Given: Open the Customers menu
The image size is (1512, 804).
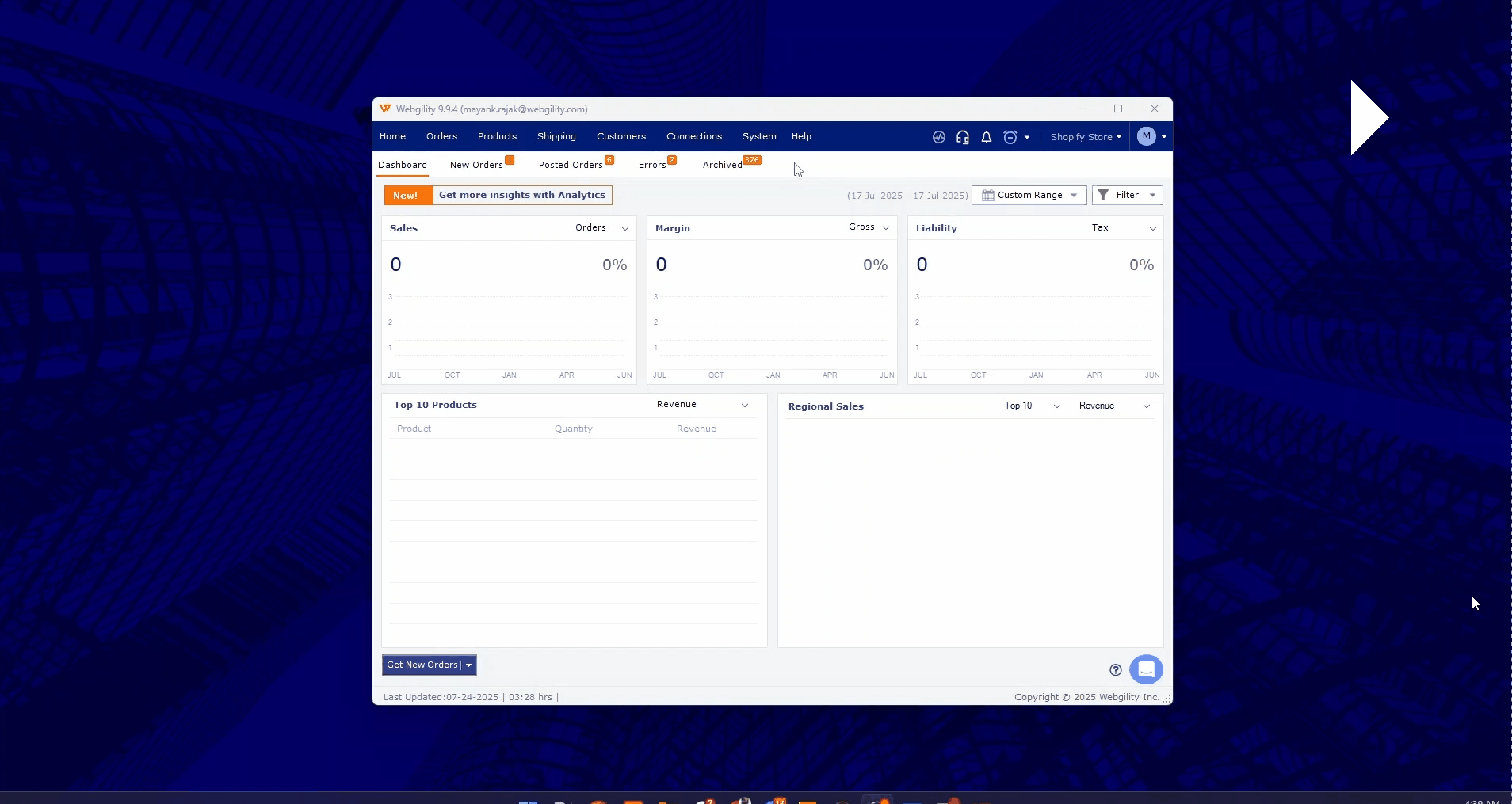Looking at the screenshot, I should point(621,136).
